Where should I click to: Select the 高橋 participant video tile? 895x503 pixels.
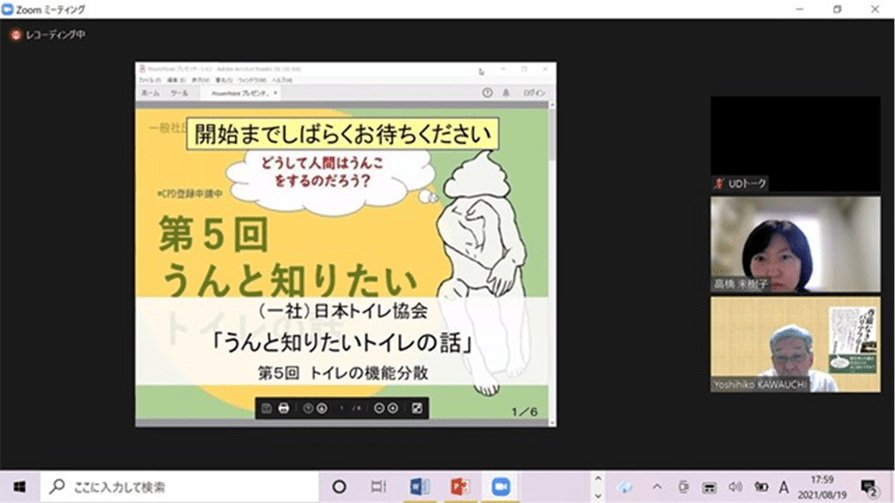[795, 244]
